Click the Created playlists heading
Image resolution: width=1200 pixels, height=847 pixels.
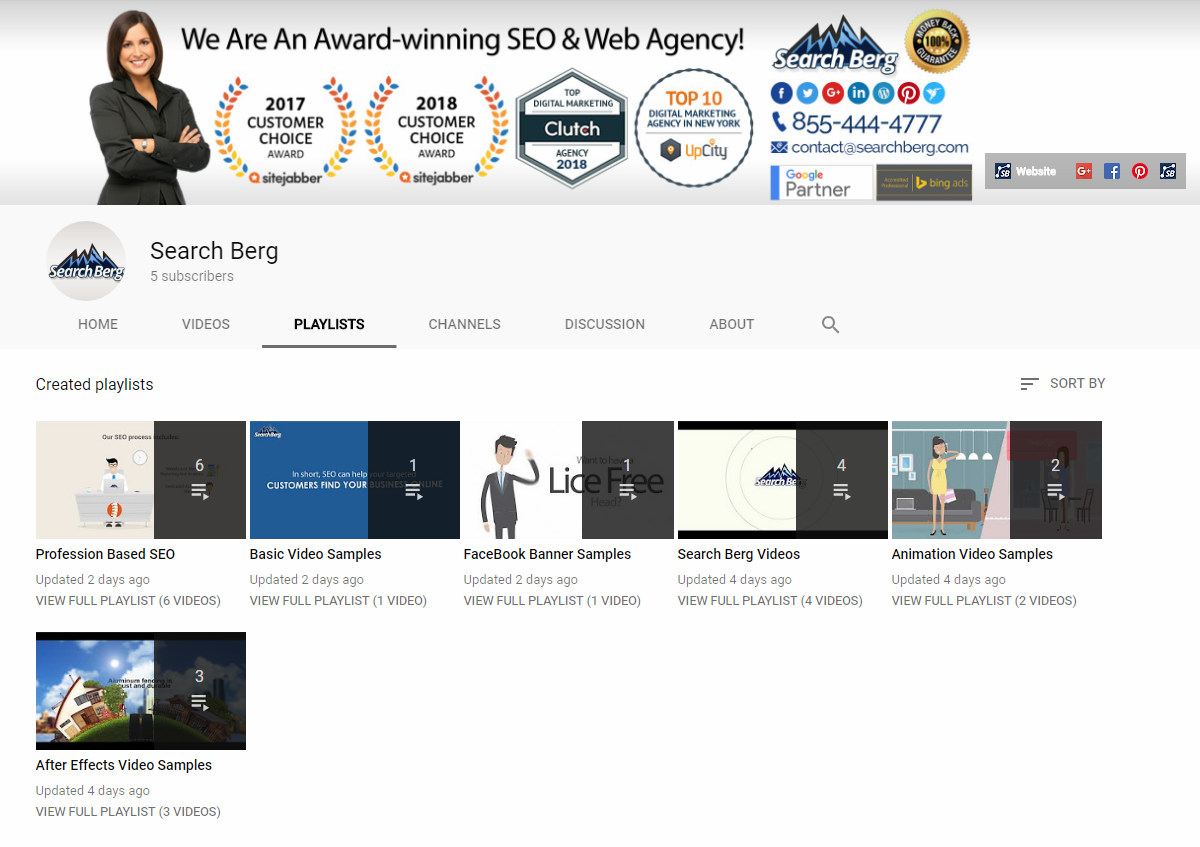[95, 385]
